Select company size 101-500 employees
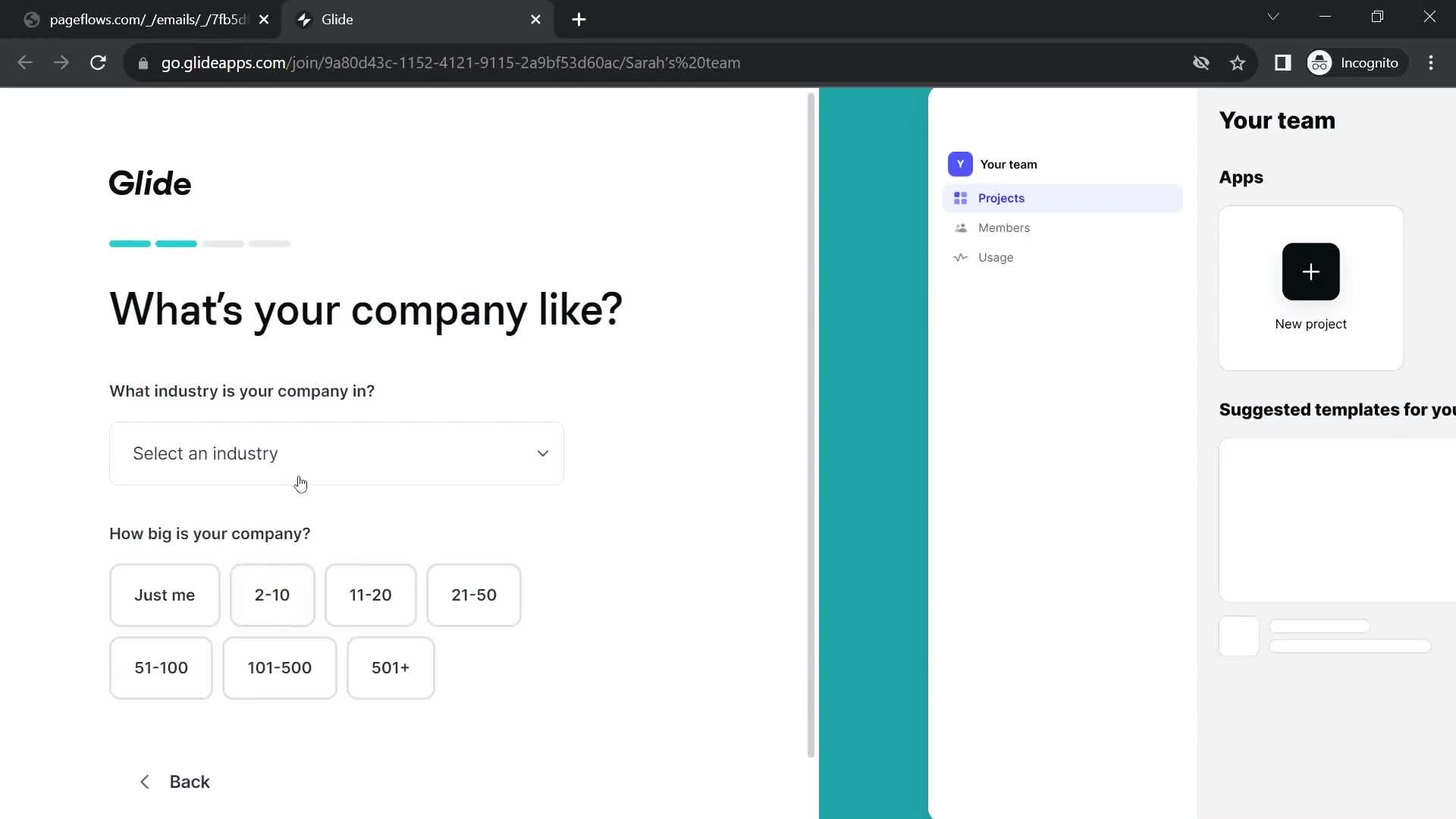This screenshot has width=1456, height=819. click(x=280, y=668)
